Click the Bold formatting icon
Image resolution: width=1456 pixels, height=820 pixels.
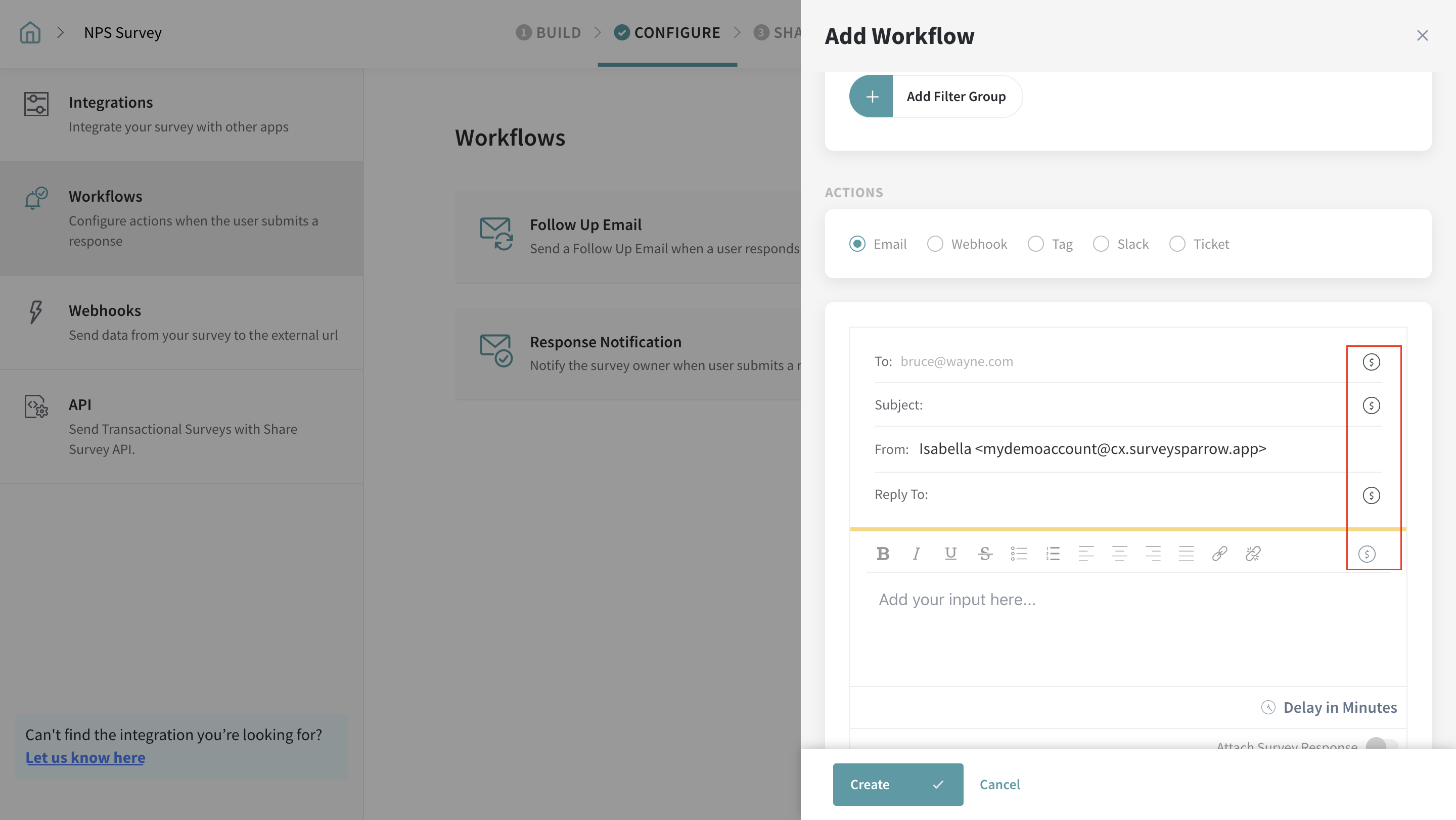883,553
